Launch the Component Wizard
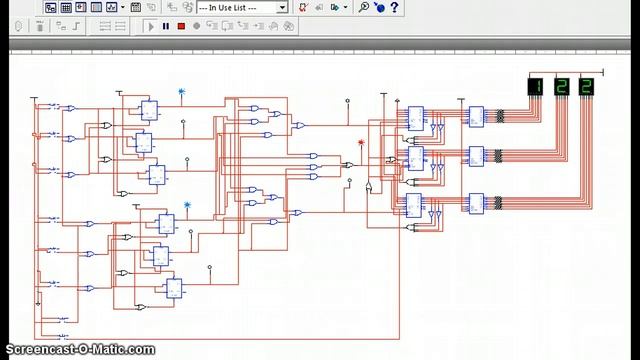 coord(172,7)
